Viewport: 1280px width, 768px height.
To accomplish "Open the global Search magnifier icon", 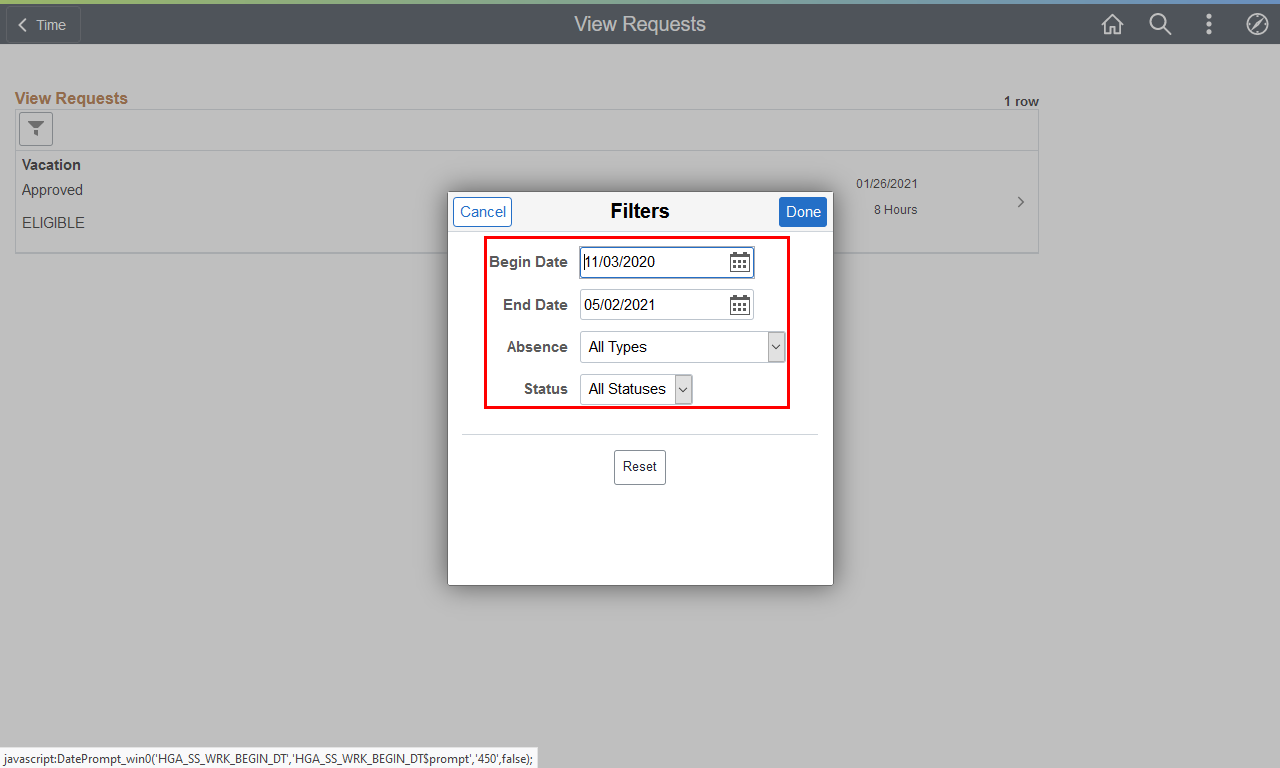I will click(1160, 25).
